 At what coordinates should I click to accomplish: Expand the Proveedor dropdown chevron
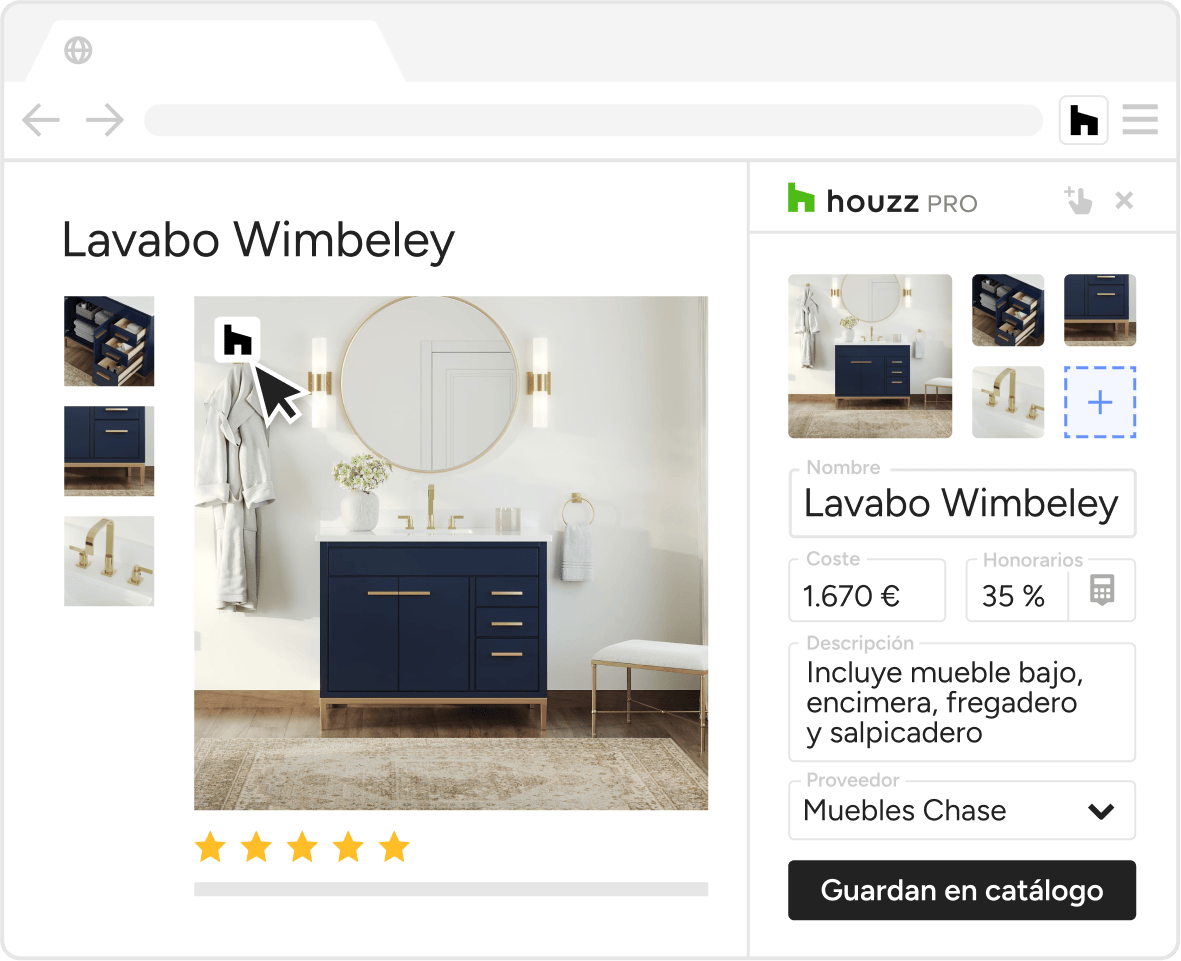click(x=1101, y=811)
